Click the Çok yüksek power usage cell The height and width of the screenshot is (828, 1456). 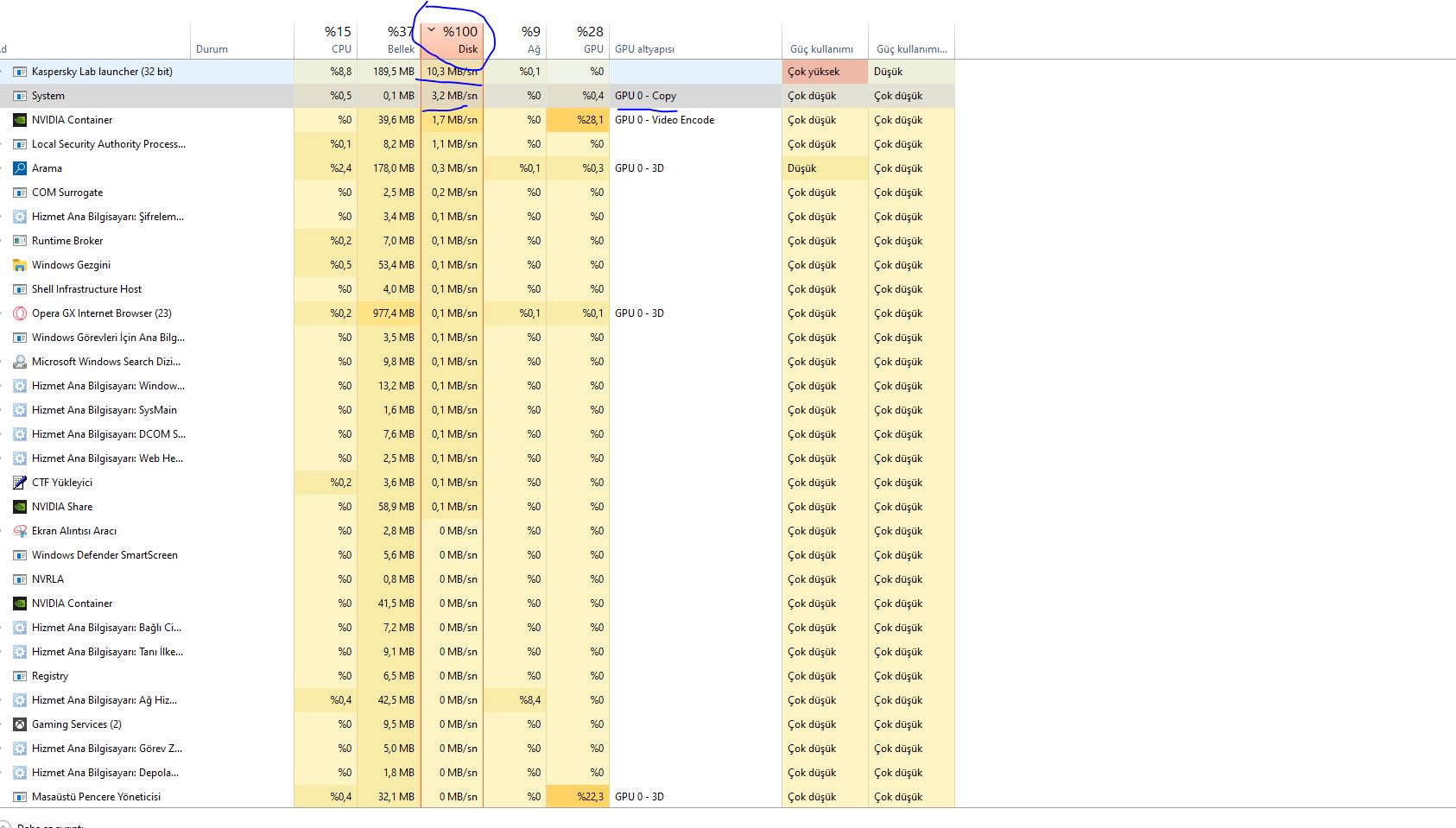[x=825, y=72]
